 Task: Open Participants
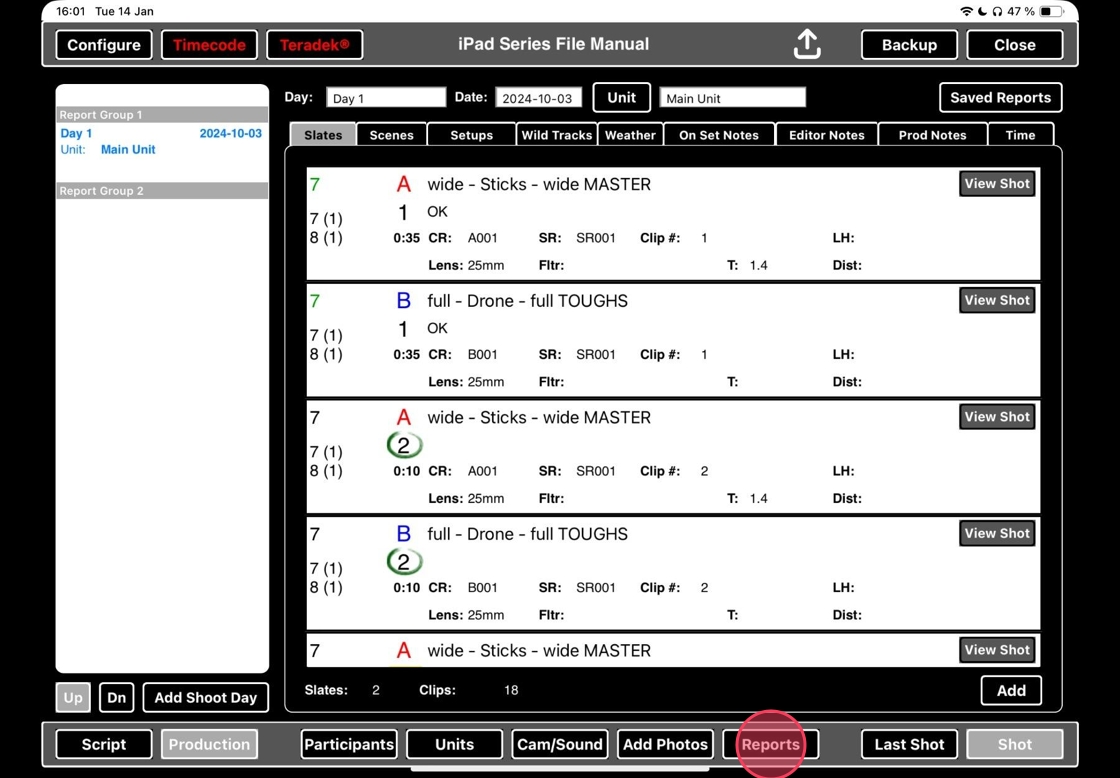click(349, 744)
